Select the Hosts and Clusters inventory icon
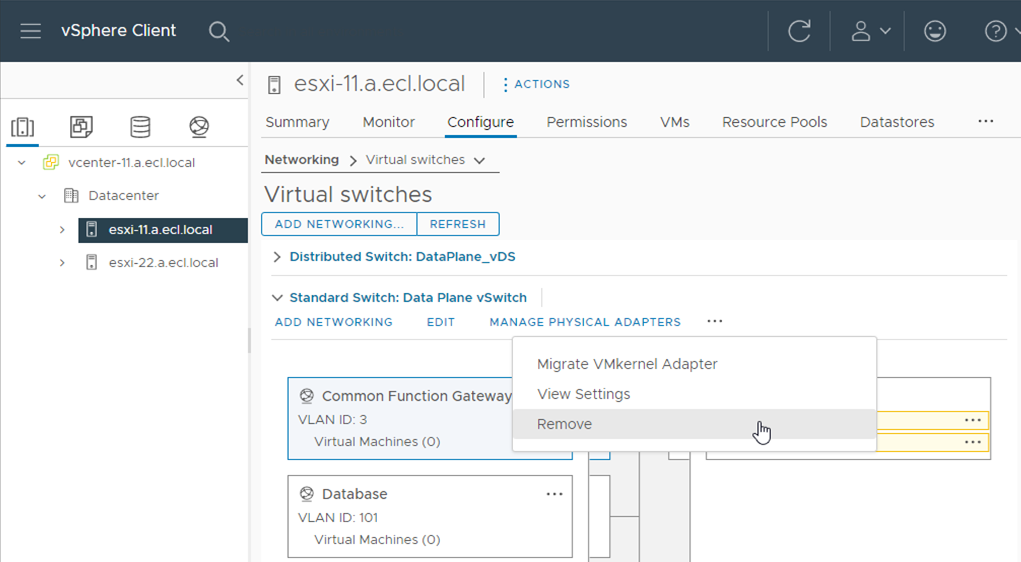 click(22, 127)
